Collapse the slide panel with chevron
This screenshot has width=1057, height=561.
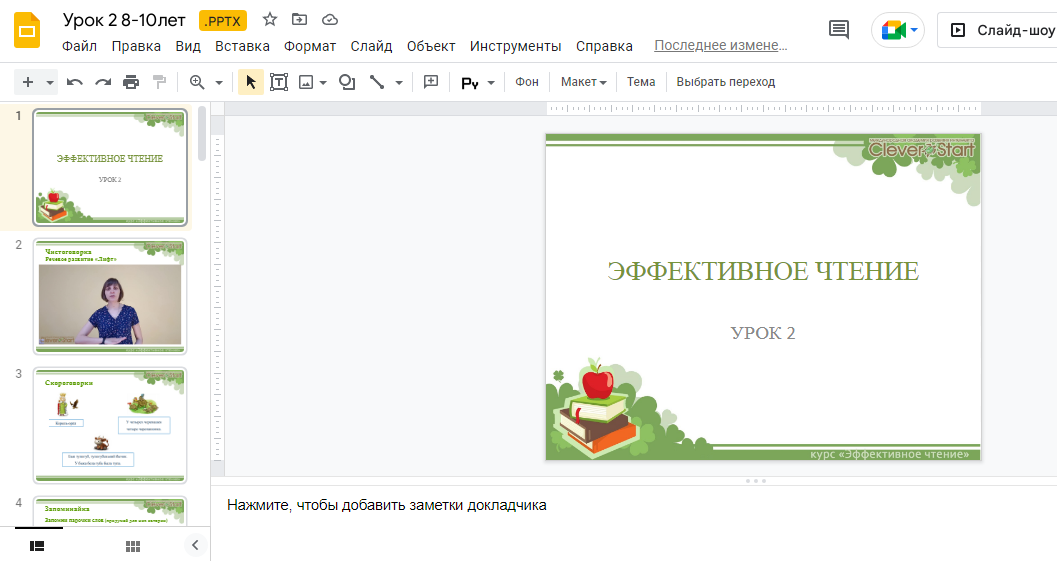(195, 545)
